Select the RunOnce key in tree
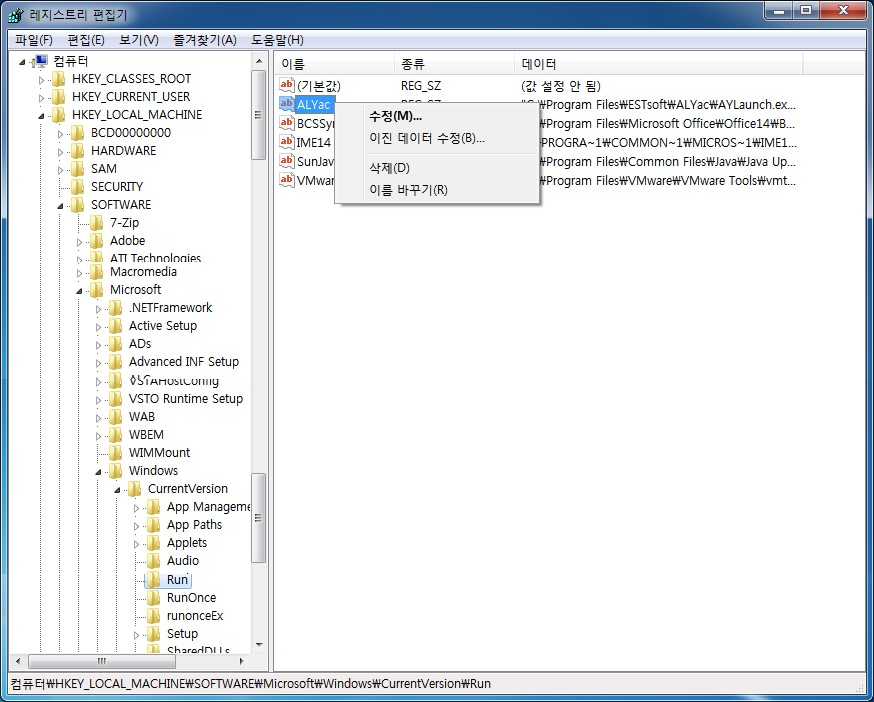 click(190, 598)
